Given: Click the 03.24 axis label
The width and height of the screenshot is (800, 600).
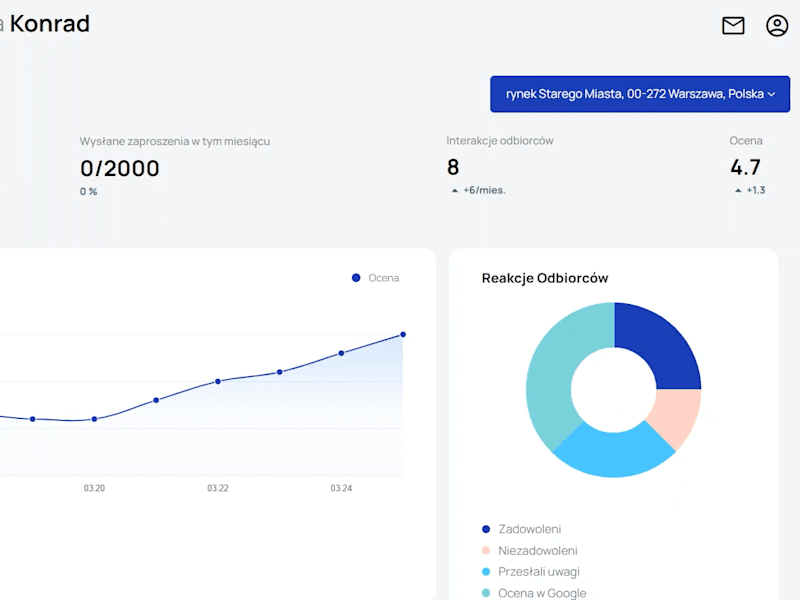Looking at the screenshot, I should [341, 488].
